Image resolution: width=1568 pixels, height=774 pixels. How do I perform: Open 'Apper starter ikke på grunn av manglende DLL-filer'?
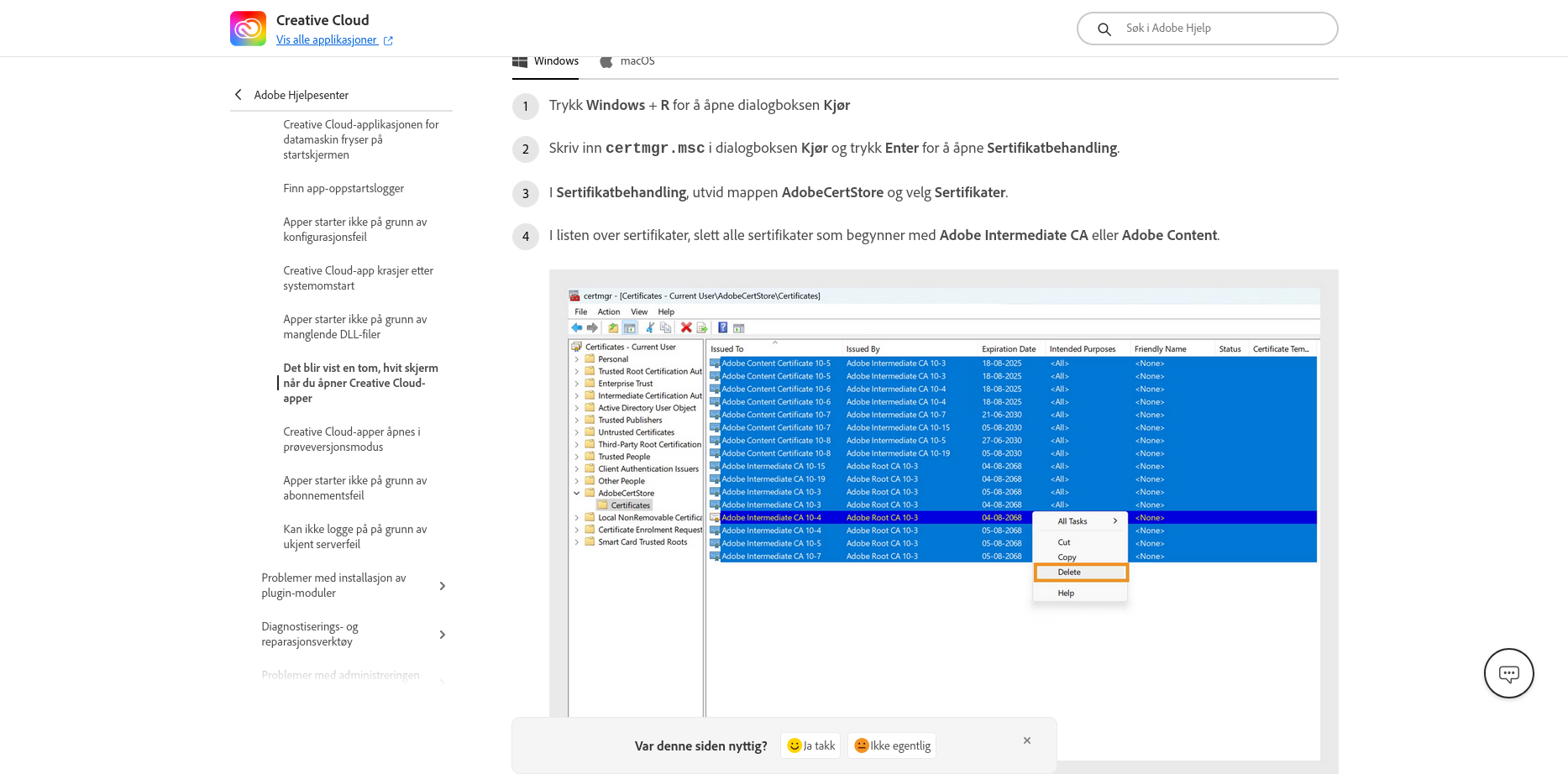[x=355, y=327]
